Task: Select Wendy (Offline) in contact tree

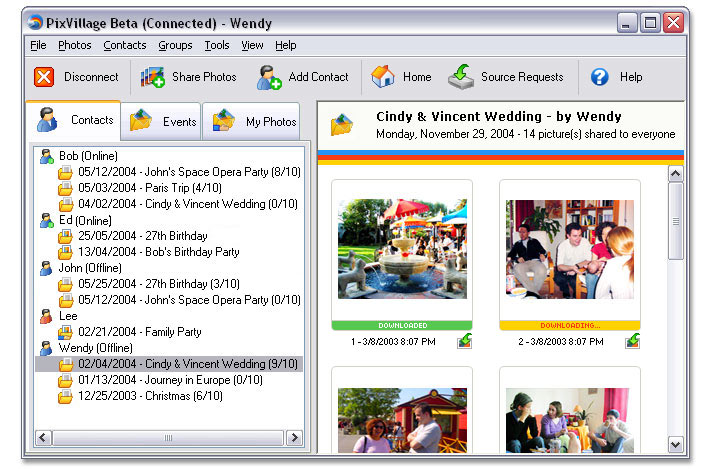Action: point(95,348)
